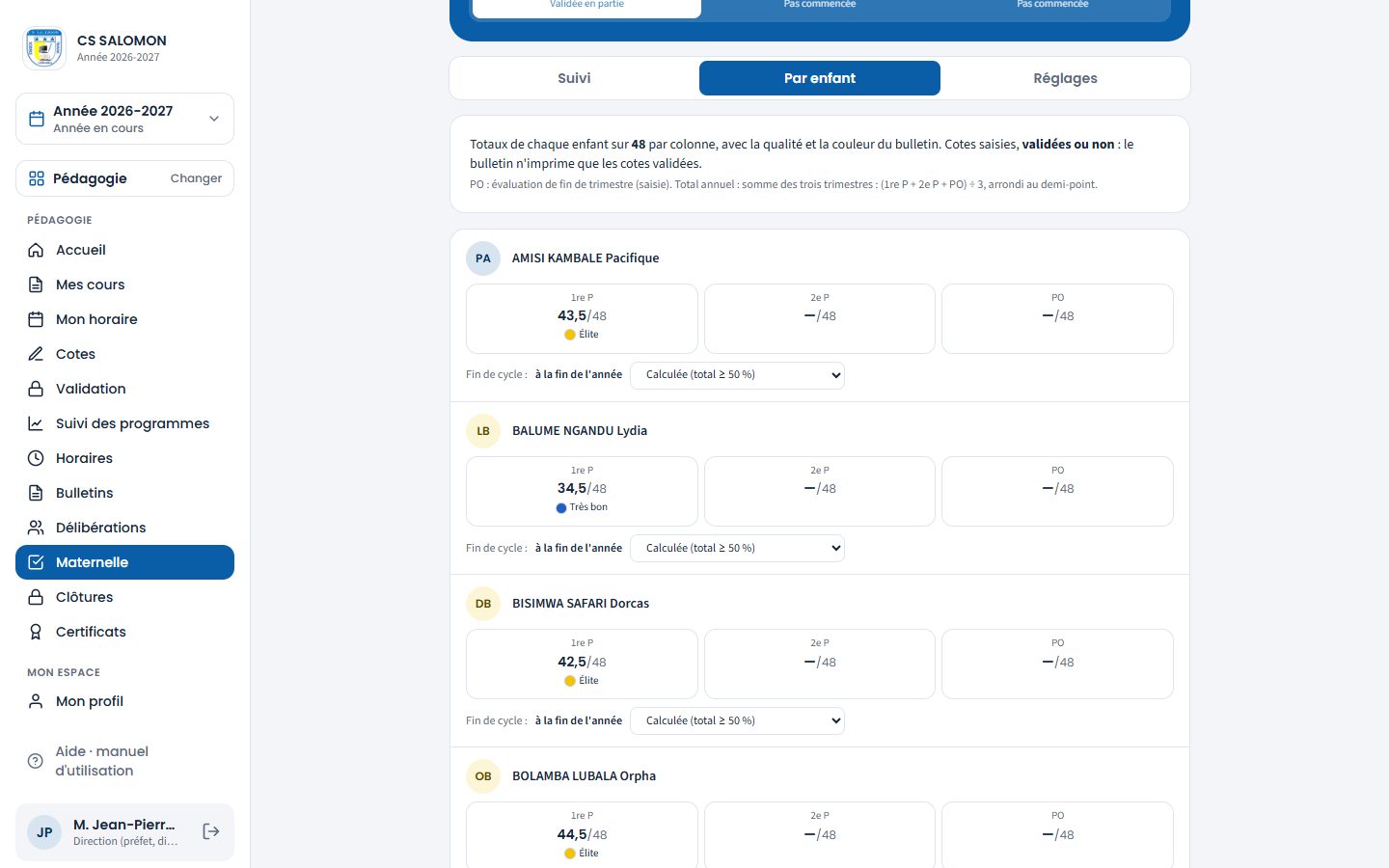The height and width of the screenshot is (868, 1389).
Task: Click the Pédagogie grid icon
Action: pos(37,178)
